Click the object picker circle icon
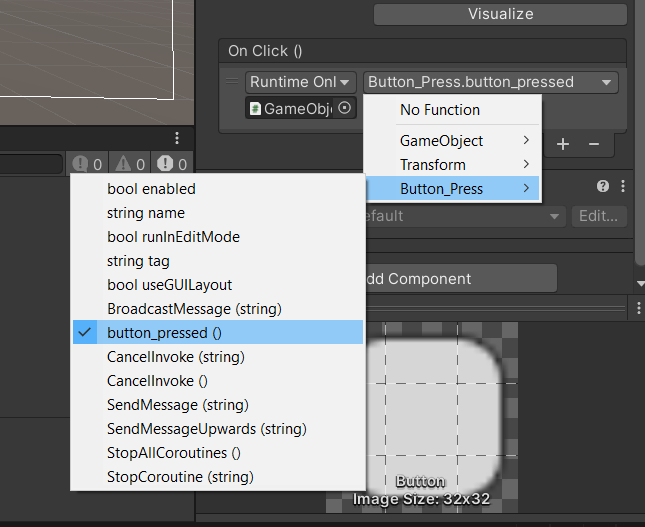645x527 pixels. tap(344, 108)
